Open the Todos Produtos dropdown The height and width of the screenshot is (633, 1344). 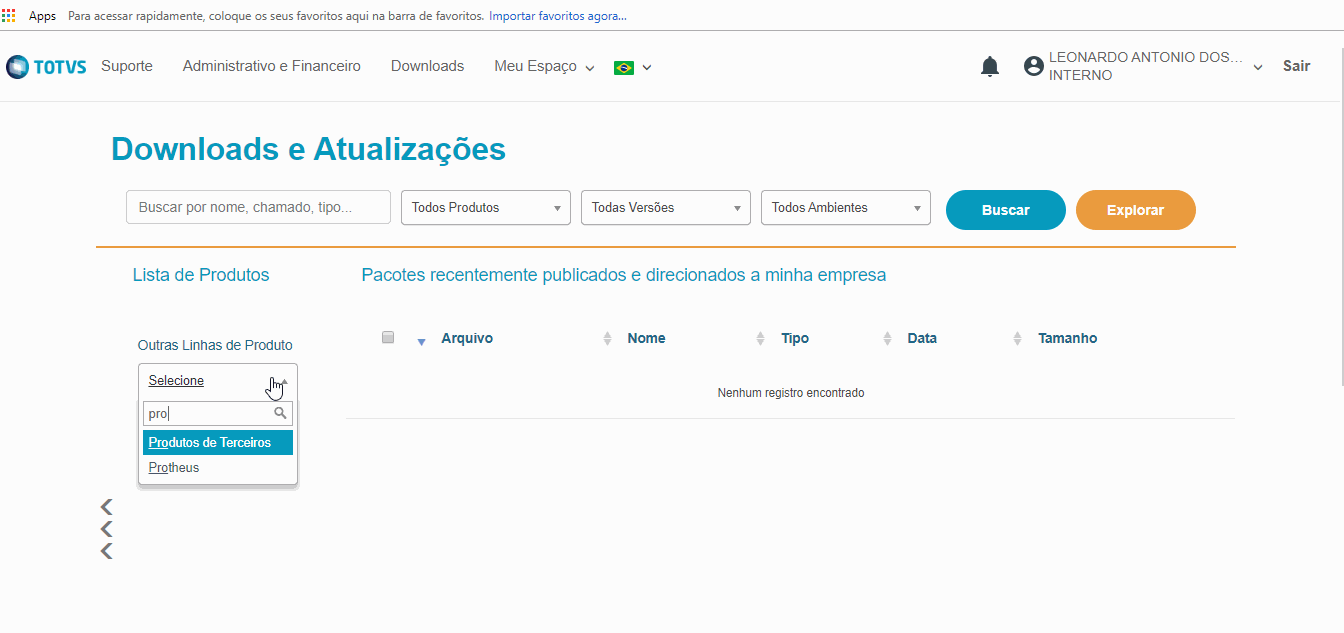485,208
